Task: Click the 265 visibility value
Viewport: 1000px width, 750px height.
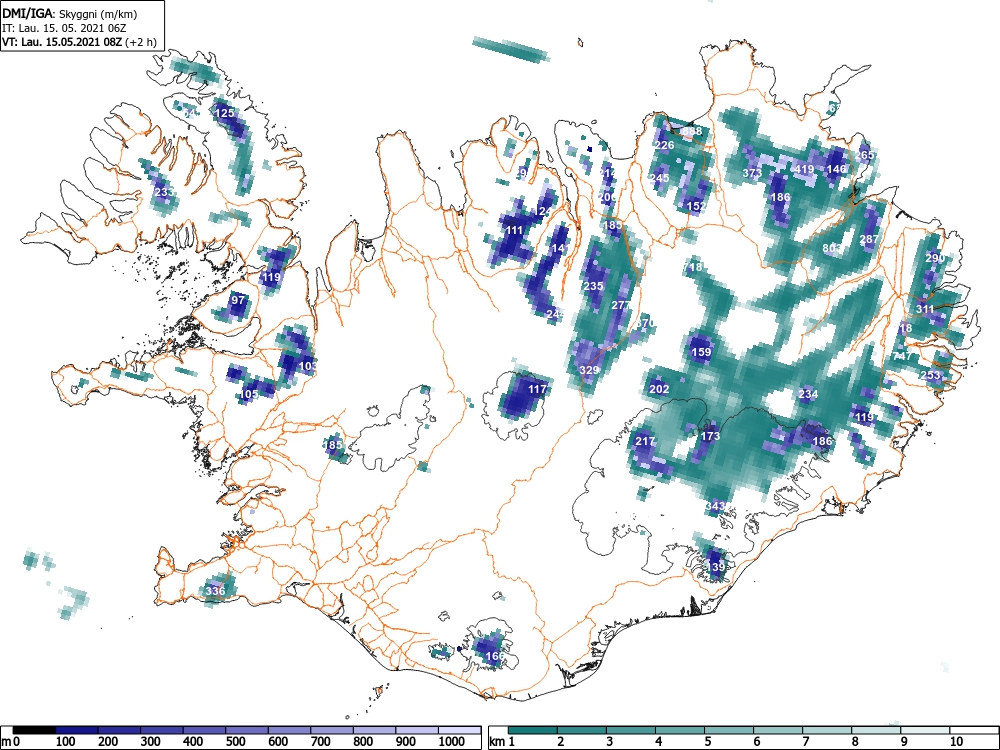Action: (865, 155)
